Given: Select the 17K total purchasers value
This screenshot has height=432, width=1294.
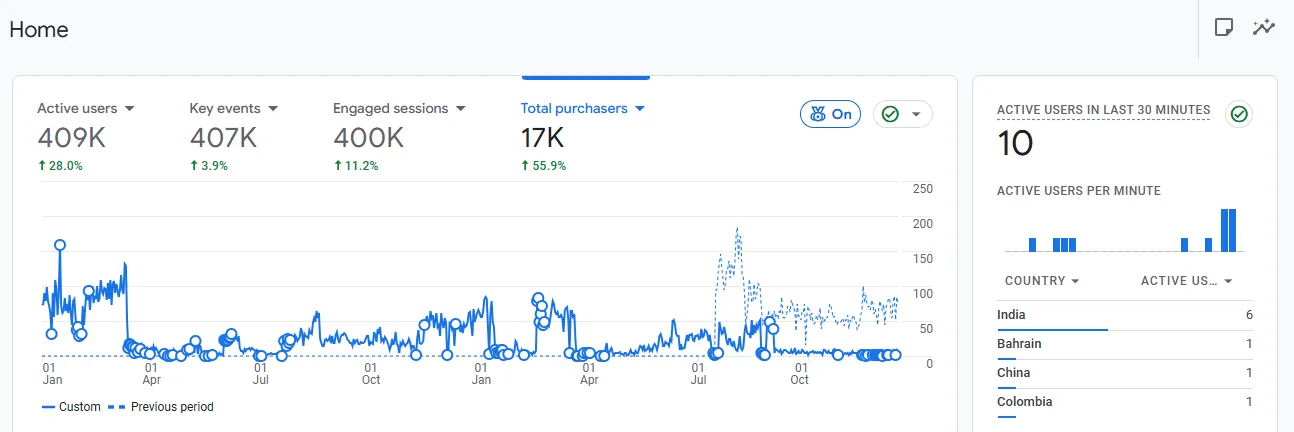Looking at the screenshot, I should (x=543, y=138).
